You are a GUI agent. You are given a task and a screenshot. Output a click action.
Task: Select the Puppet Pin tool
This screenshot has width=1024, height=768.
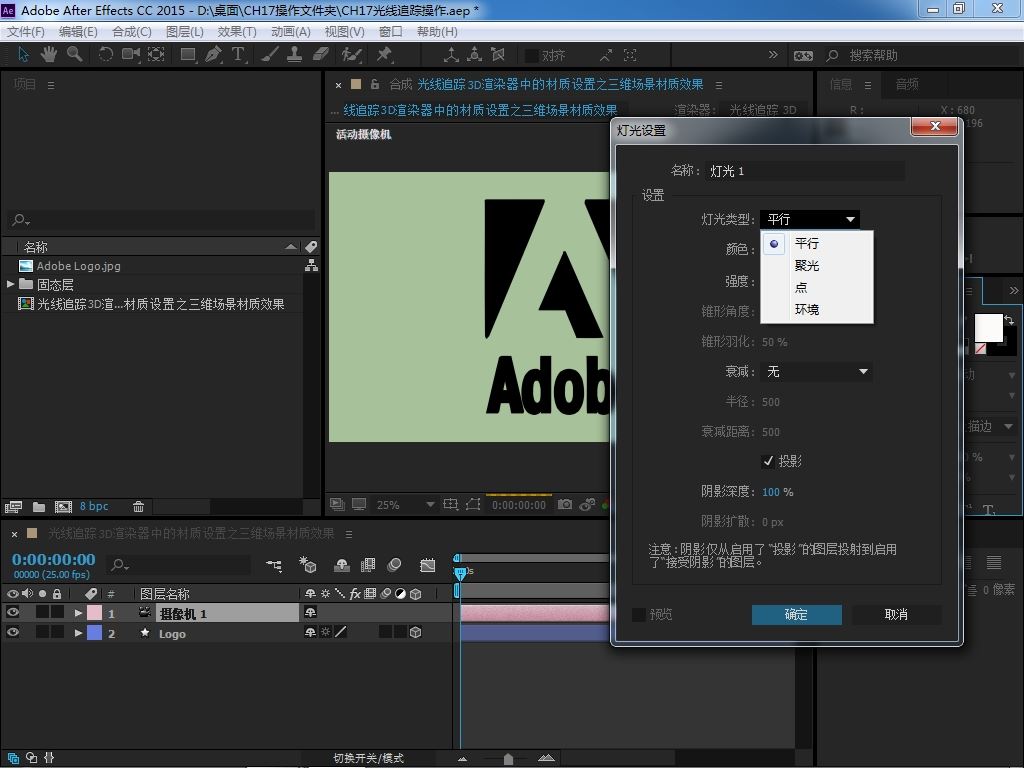(384, 55)
